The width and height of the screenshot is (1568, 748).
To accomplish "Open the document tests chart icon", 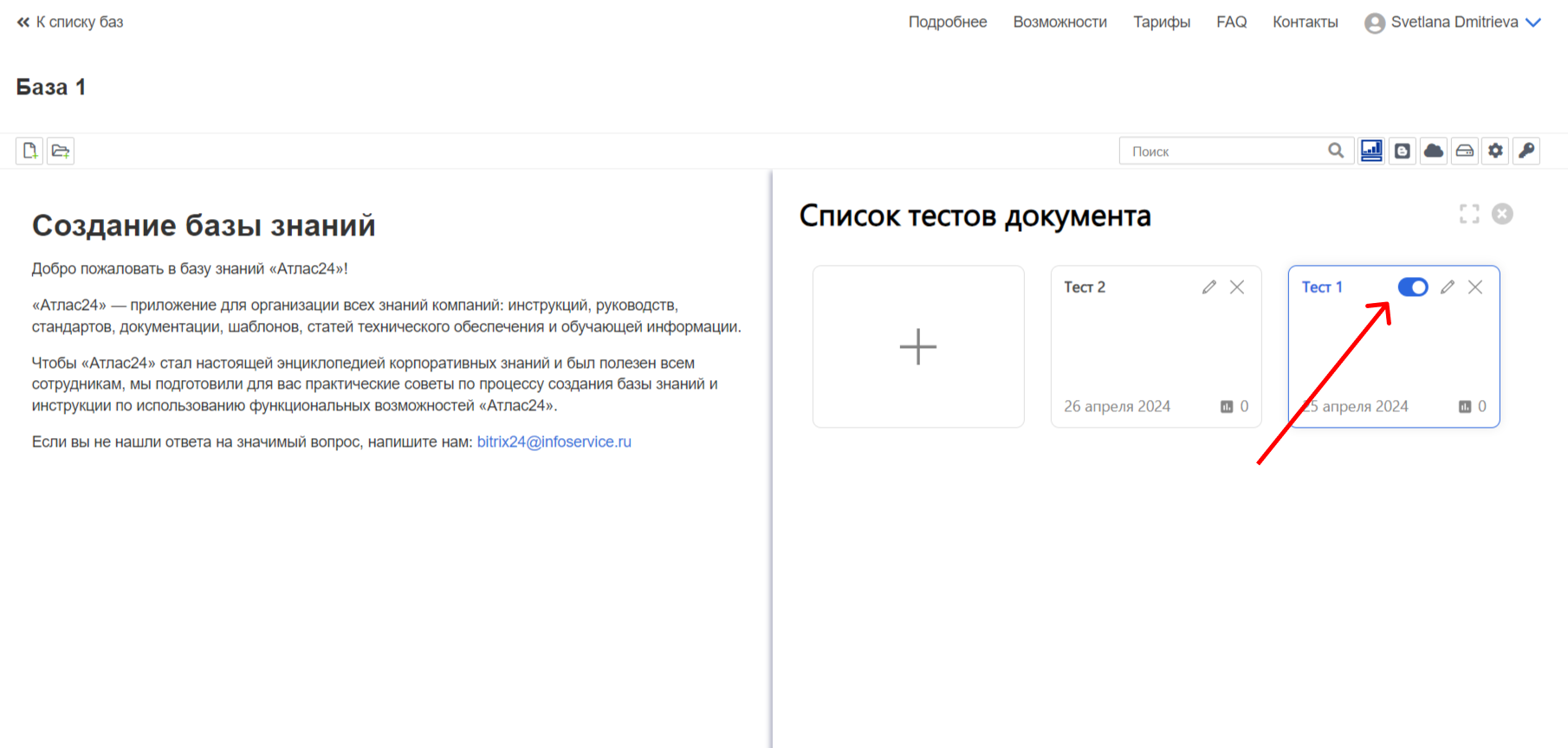I will coord(1371,151).
